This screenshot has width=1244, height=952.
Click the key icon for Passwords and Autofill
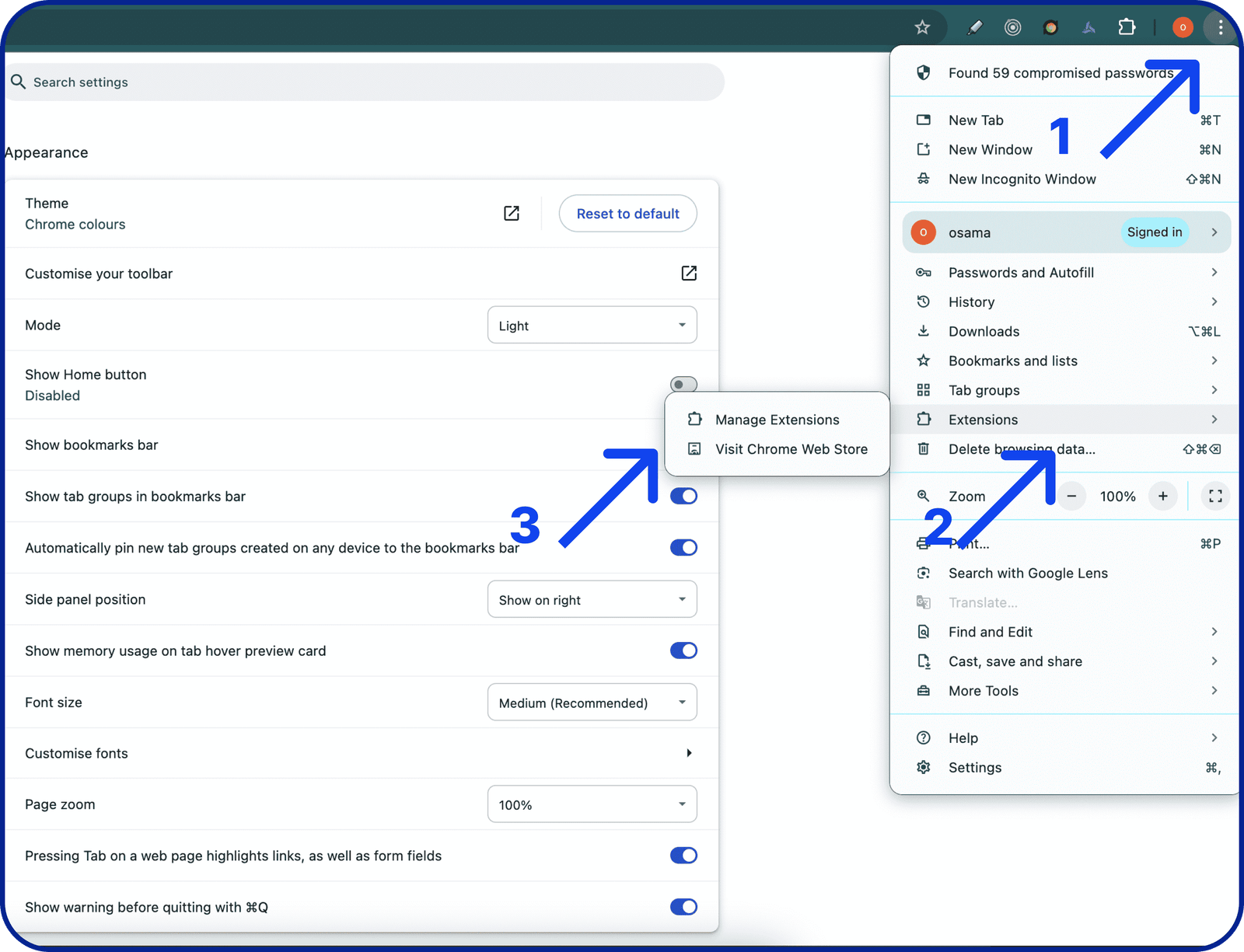click(924, 273)
